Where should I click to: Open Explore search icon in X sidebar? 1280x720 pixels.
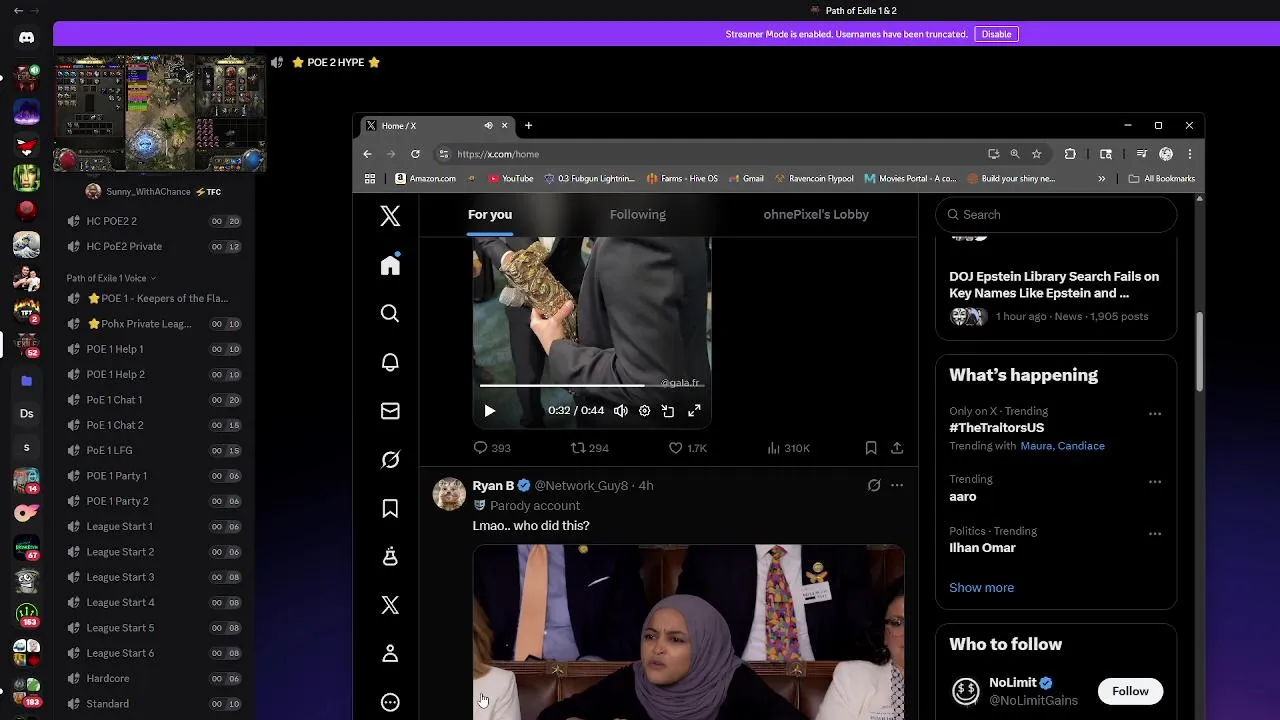[x=390, y=314]
